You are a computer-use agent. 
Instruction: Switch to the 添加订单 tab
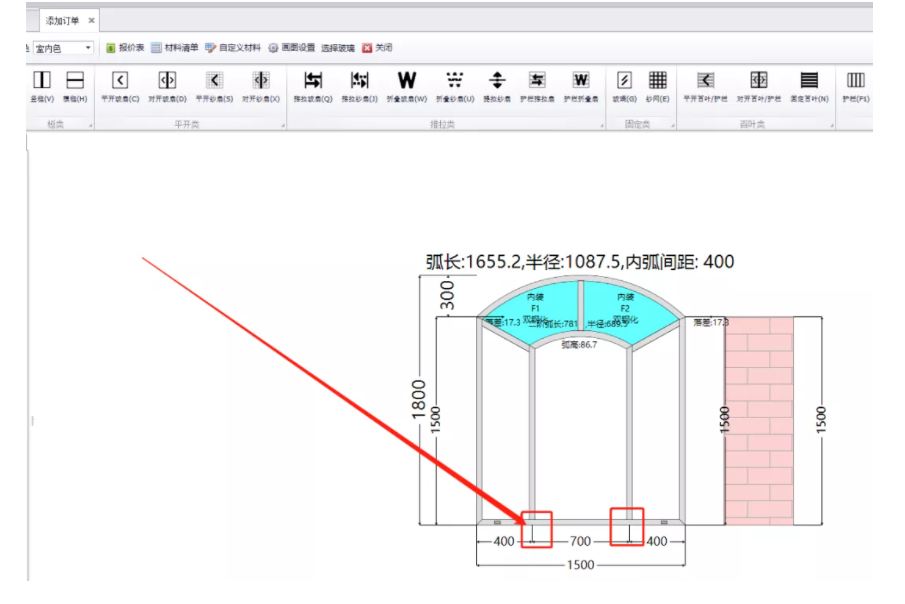coord(62,20)
